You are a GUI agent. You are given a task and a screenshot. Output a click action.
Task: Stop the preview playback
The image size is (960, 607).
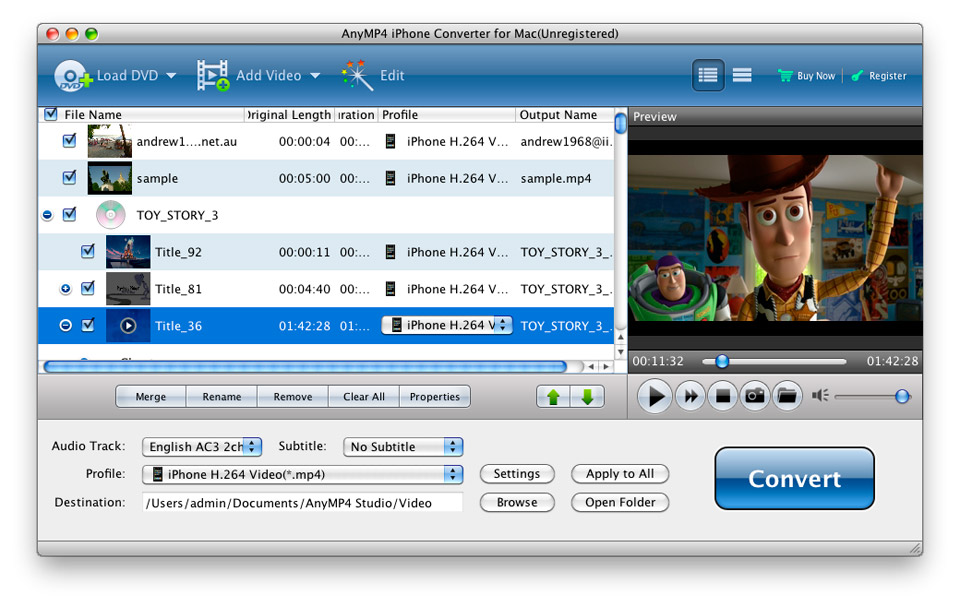[722, 396]
